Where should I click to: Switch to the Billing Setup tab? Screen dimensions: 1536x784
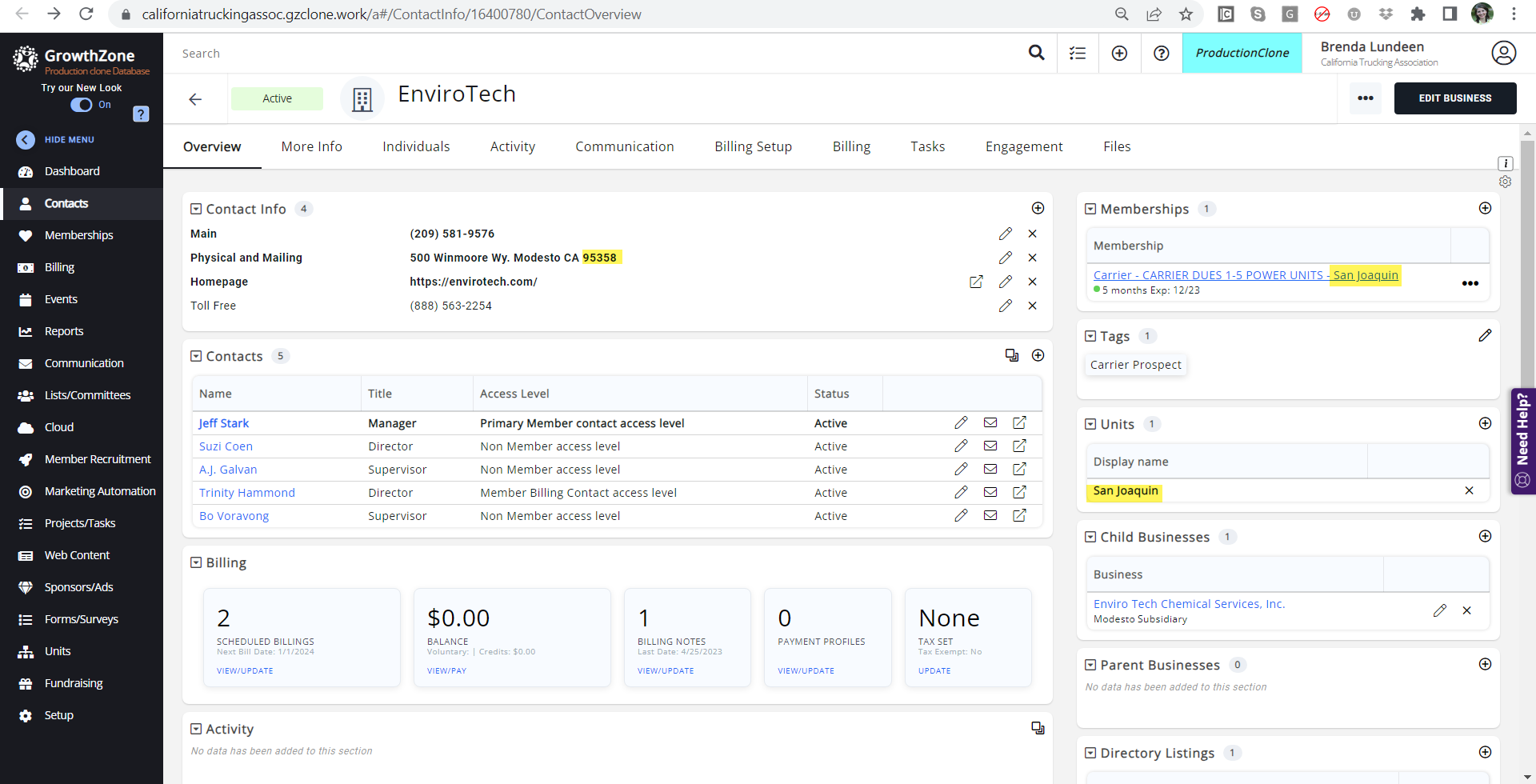(x=753, y=146)
